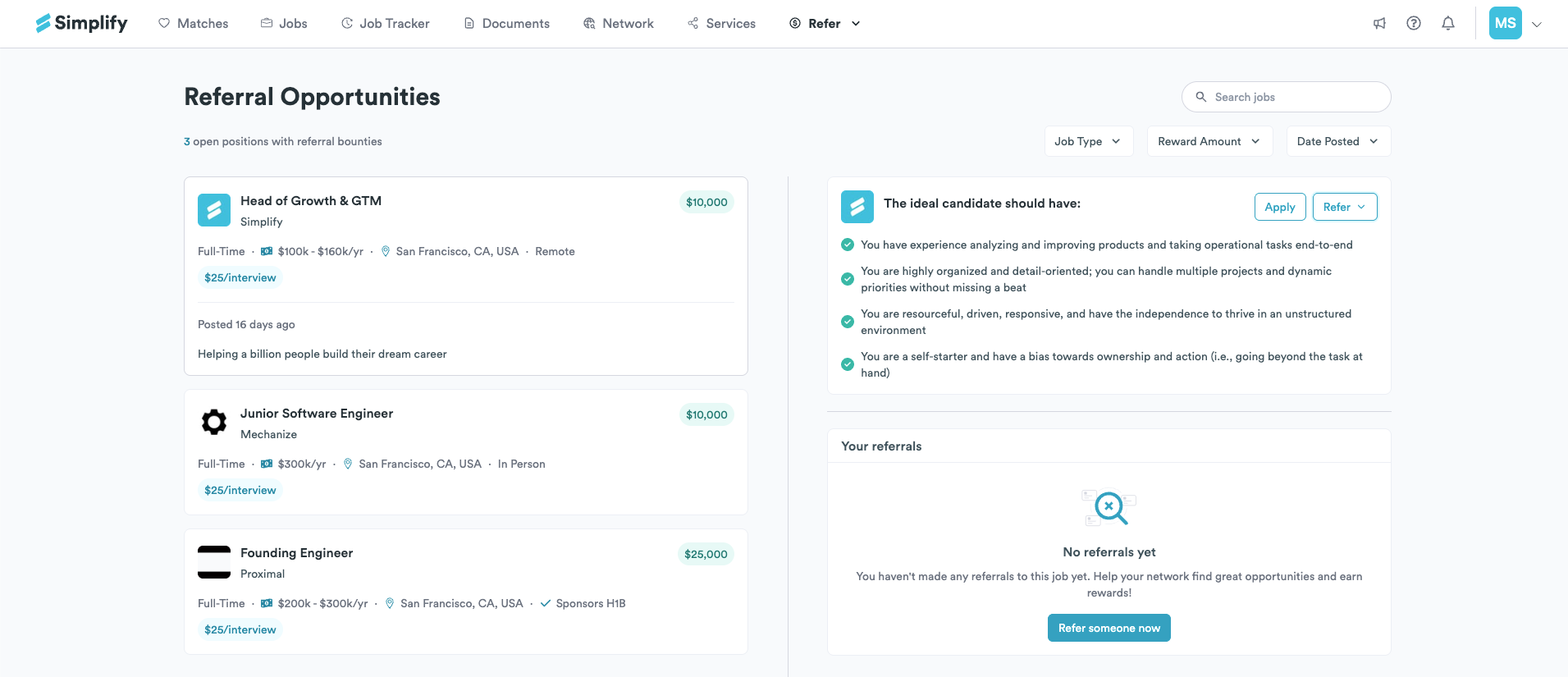Viewport: 1568px width, 677px height.
Task: Click the $10,000 badge on Head of Growth card
Action: 707,202
